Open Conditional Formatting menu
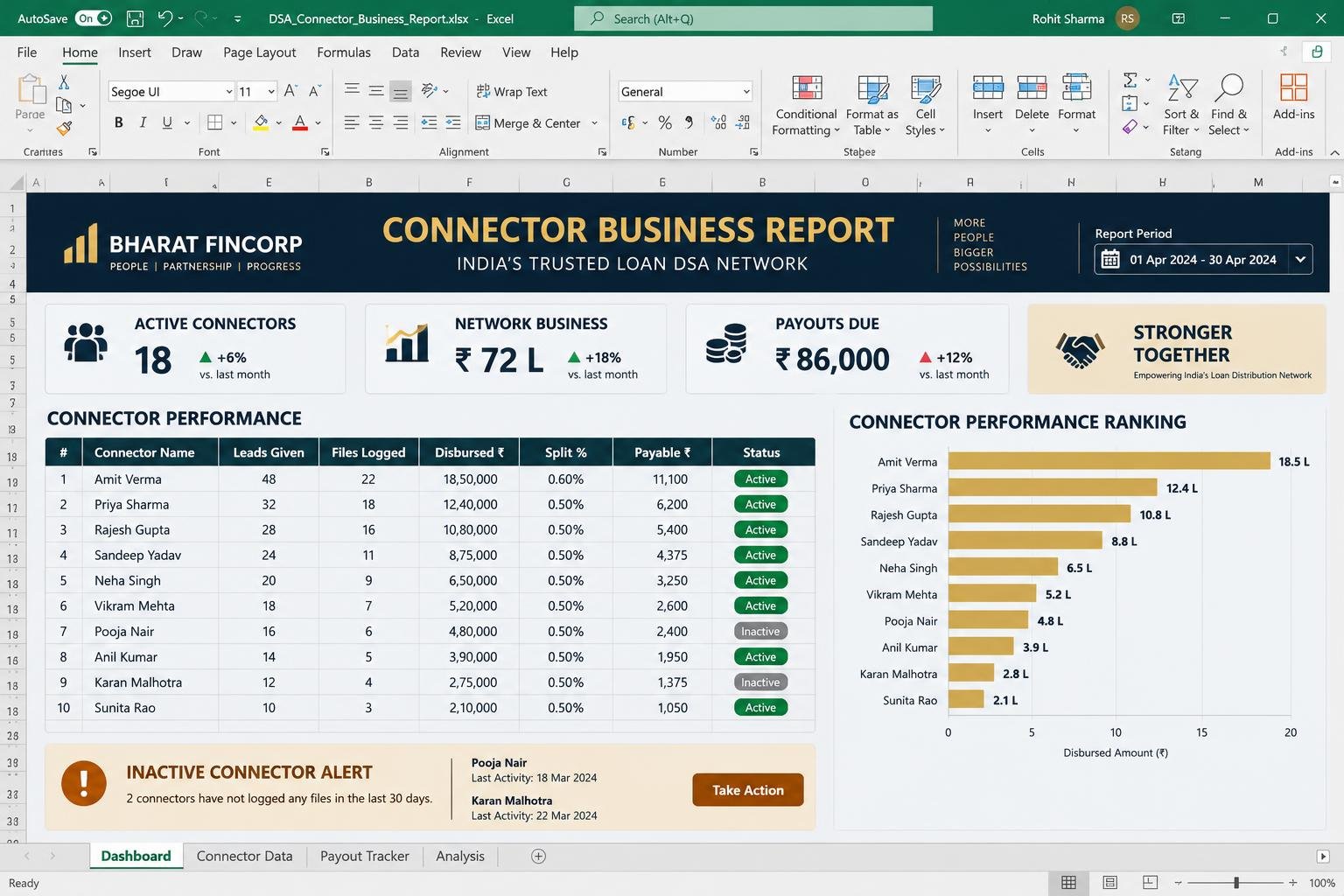Image resolution: width=1344 pixels, height=896 pixels. point(806,105)
